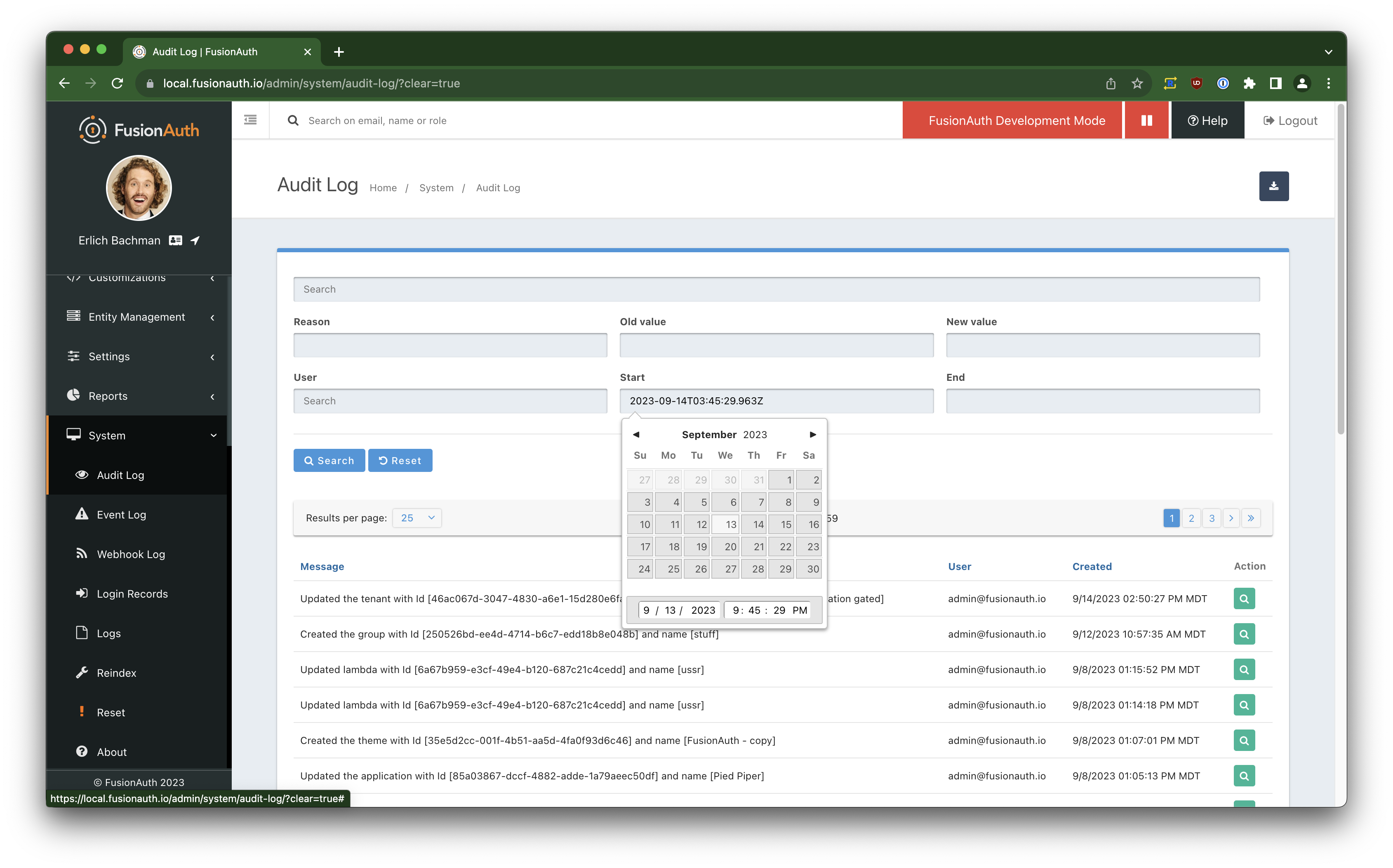Navigate to Home via the breadcrumb link
Screen dimensions: 1393x868
click(383, 187)
